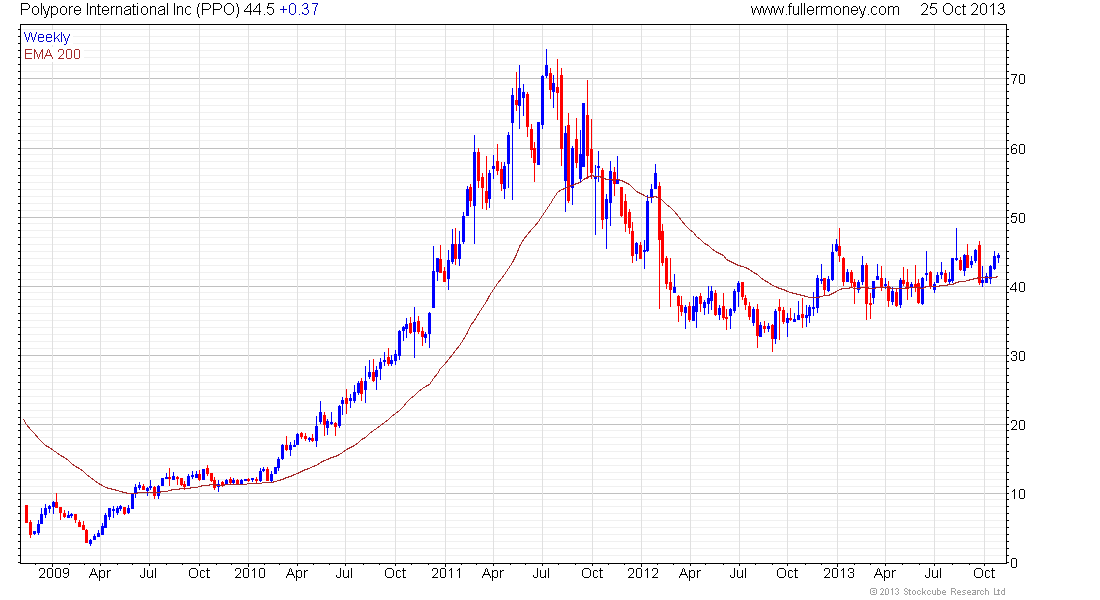Click the 50 price axis label

[x=1017, y=218]
